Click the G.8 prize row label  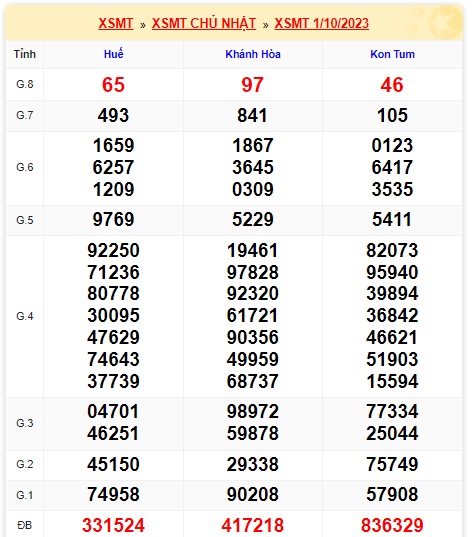(25, 84)
